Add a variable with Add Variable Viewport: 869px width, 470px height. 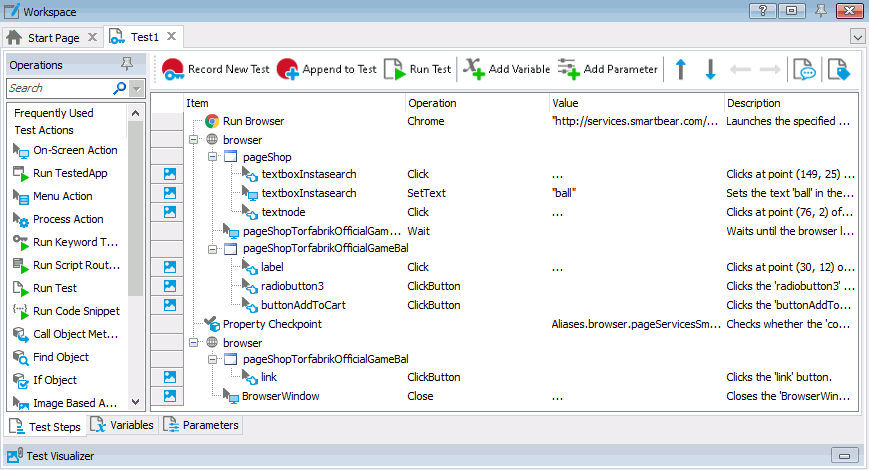point(507,69)
